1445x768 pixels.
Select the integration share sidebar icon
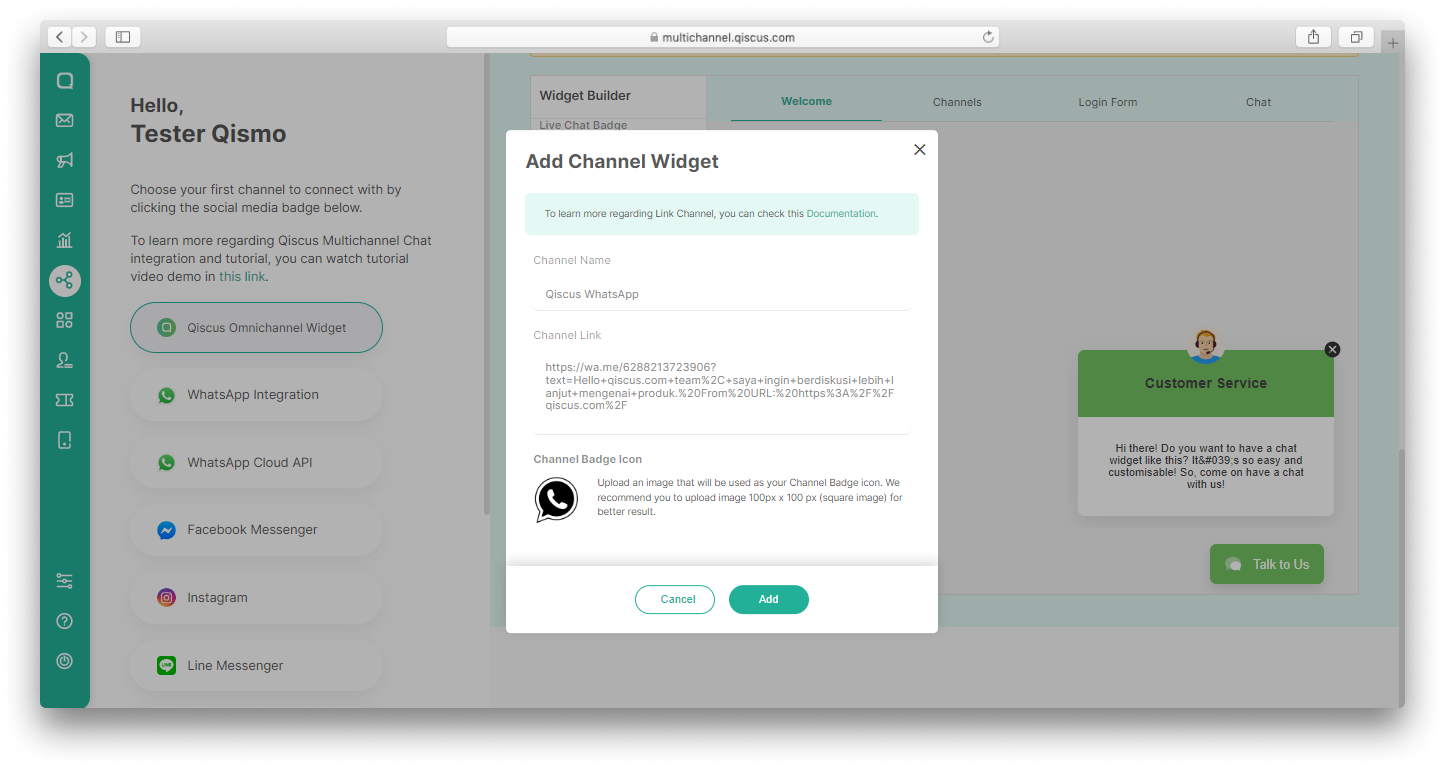tap(65, 280)
